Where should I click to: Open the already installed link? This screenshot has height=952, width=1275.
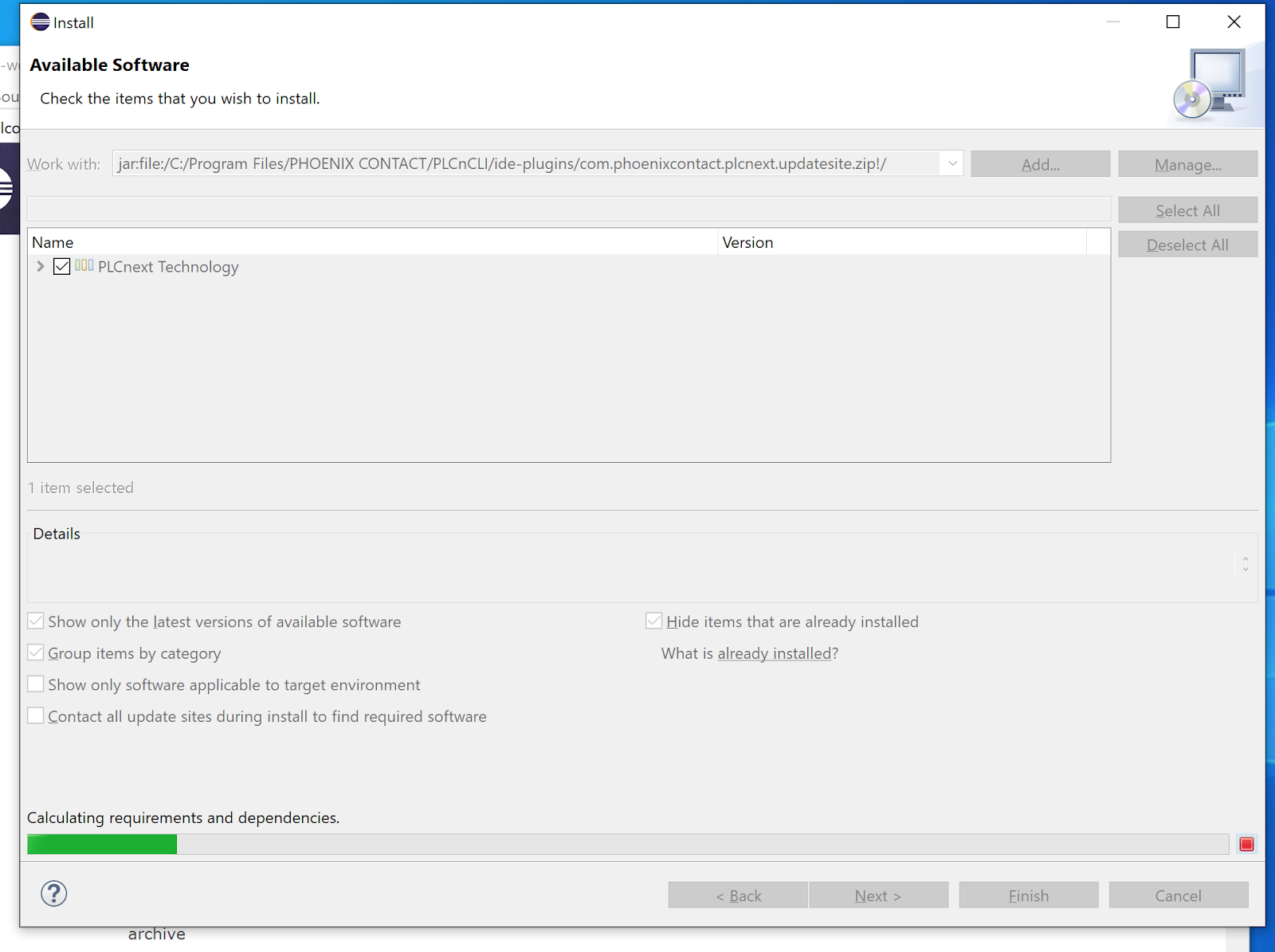pos(775,653)
